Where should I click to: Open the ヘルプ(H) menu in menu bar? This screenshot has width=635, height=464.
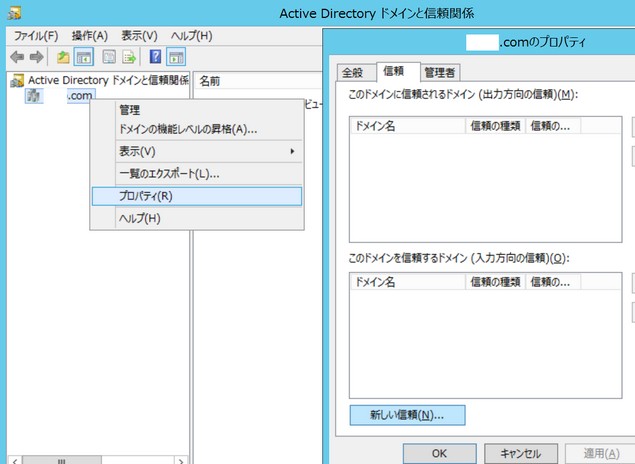(x=192, y=36)
